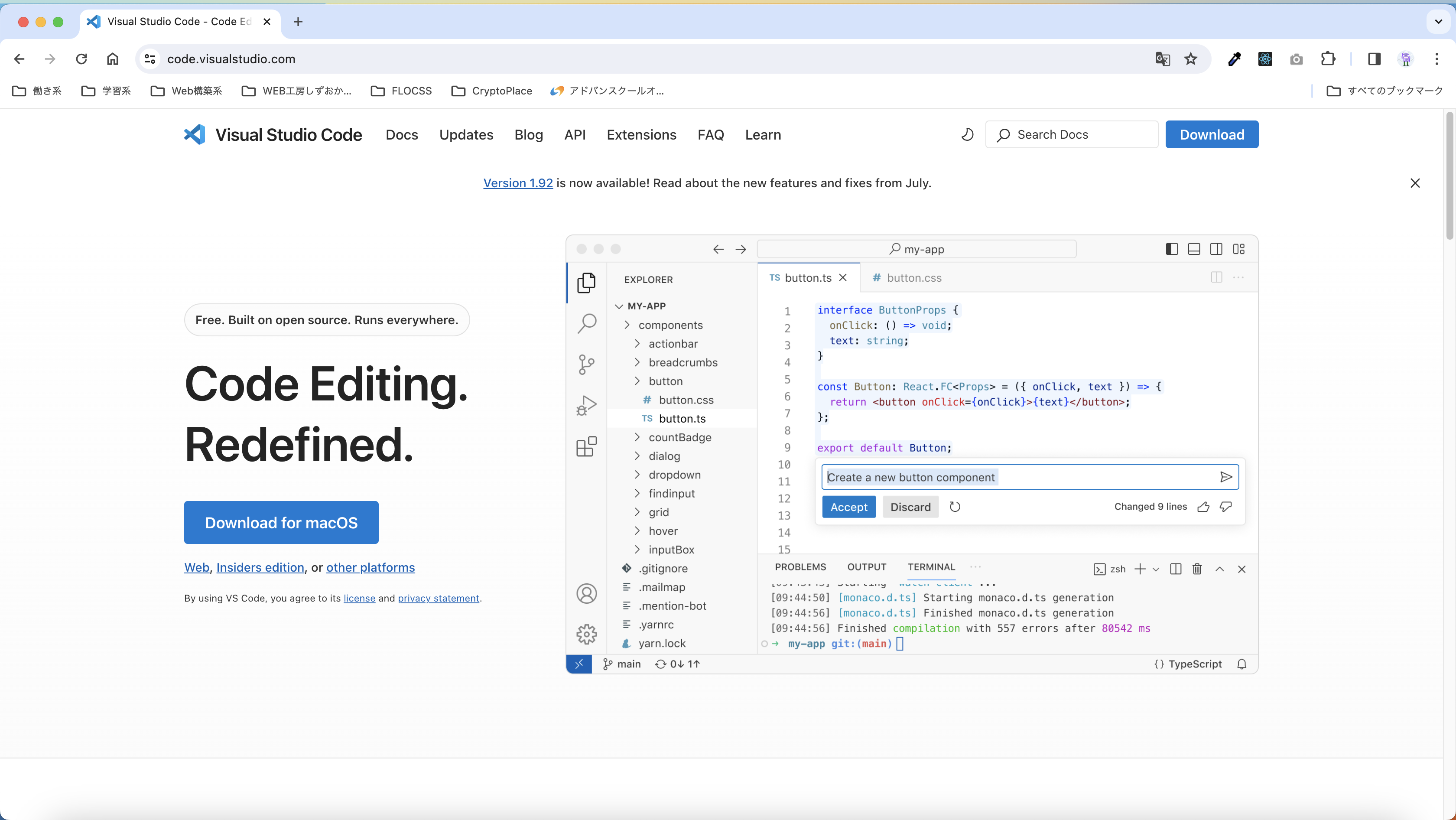Screen dimensions: 1456x820
Task: Click Download for macOS button
Action: tap(281, 523)
